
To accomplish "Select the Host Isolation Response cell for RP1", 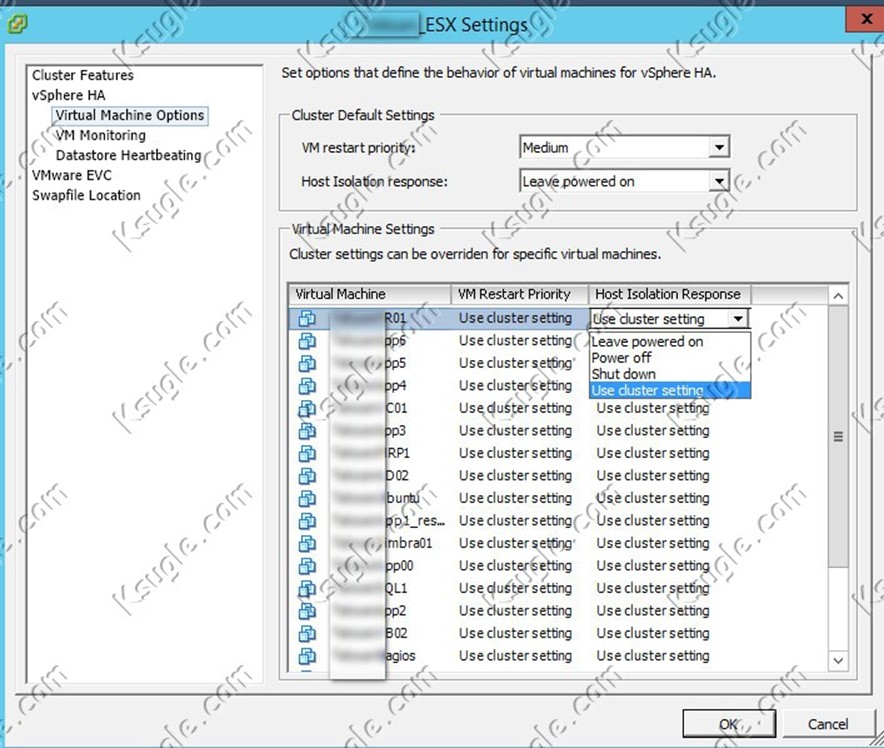I will pyautogui.click(x=653, y=454).
